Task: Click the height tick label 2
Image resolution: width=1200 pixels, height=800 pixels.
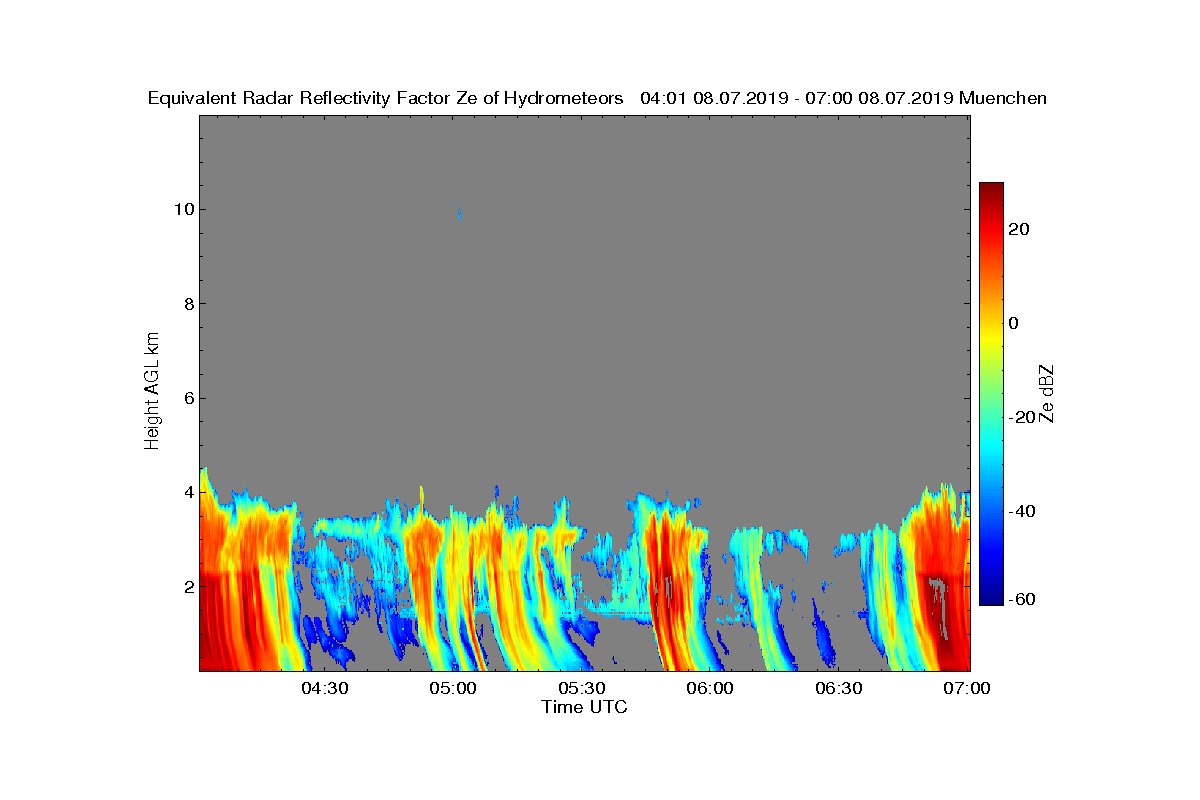Action: [188, 586]
